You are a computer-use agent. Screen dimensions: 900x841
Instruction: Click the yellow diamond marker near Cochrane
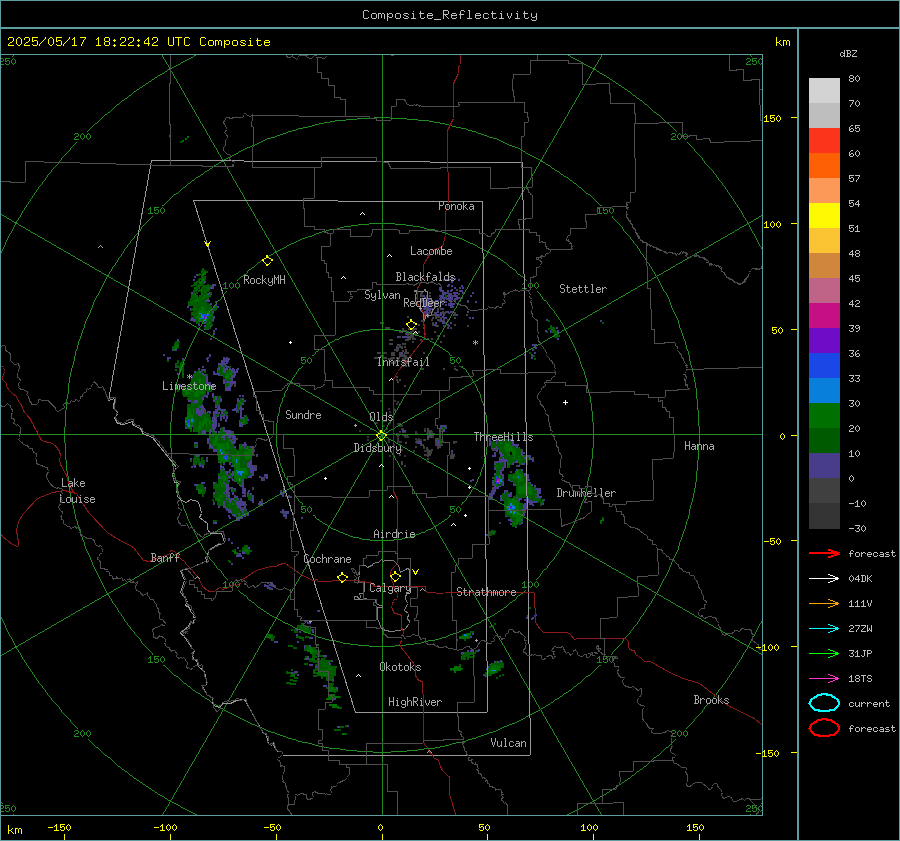point(342,577)
